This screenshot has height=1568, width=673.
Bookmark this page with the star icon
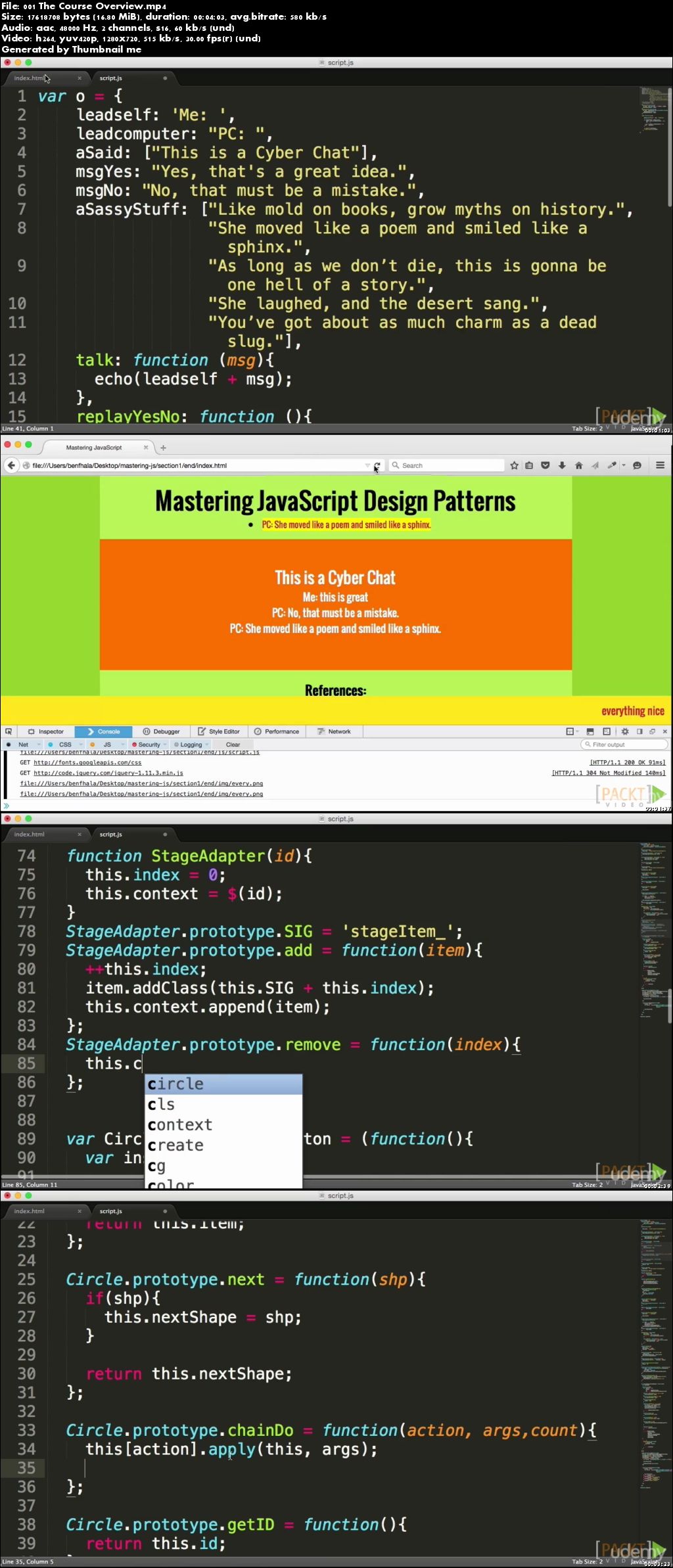click(x=514, y=465)
